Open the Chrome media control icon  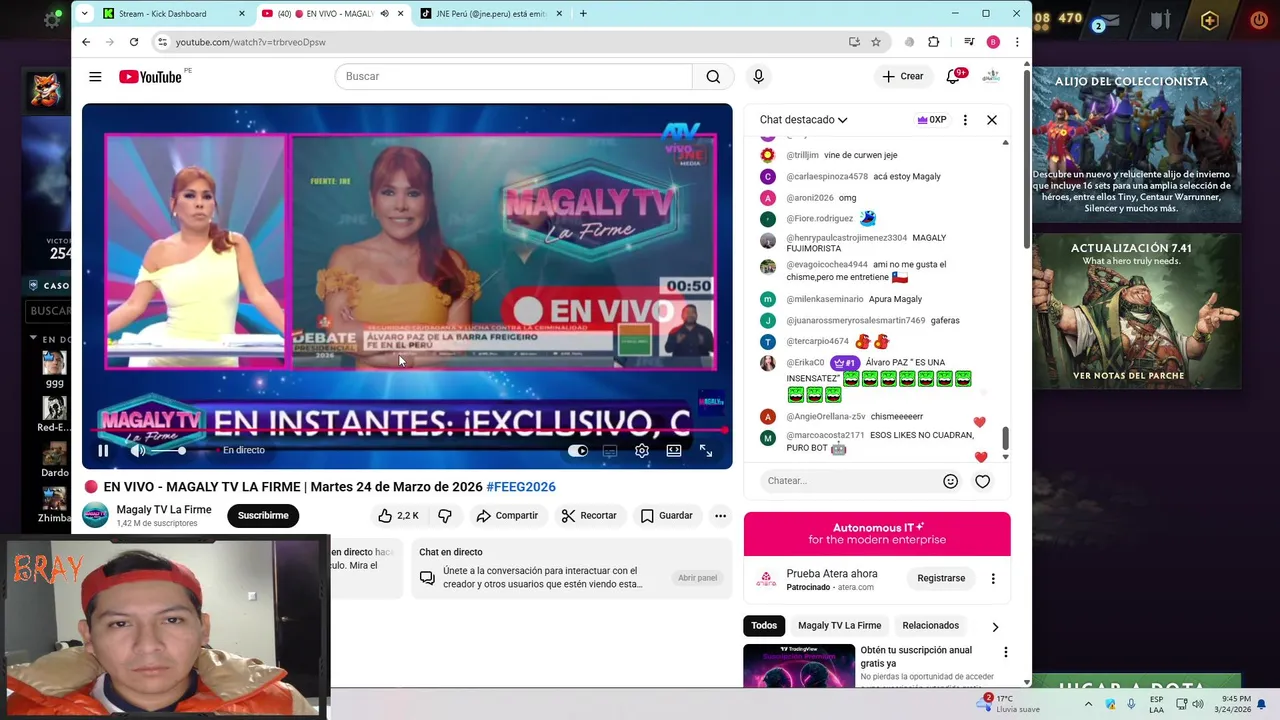pyautogui.click(x=969, y=42)
